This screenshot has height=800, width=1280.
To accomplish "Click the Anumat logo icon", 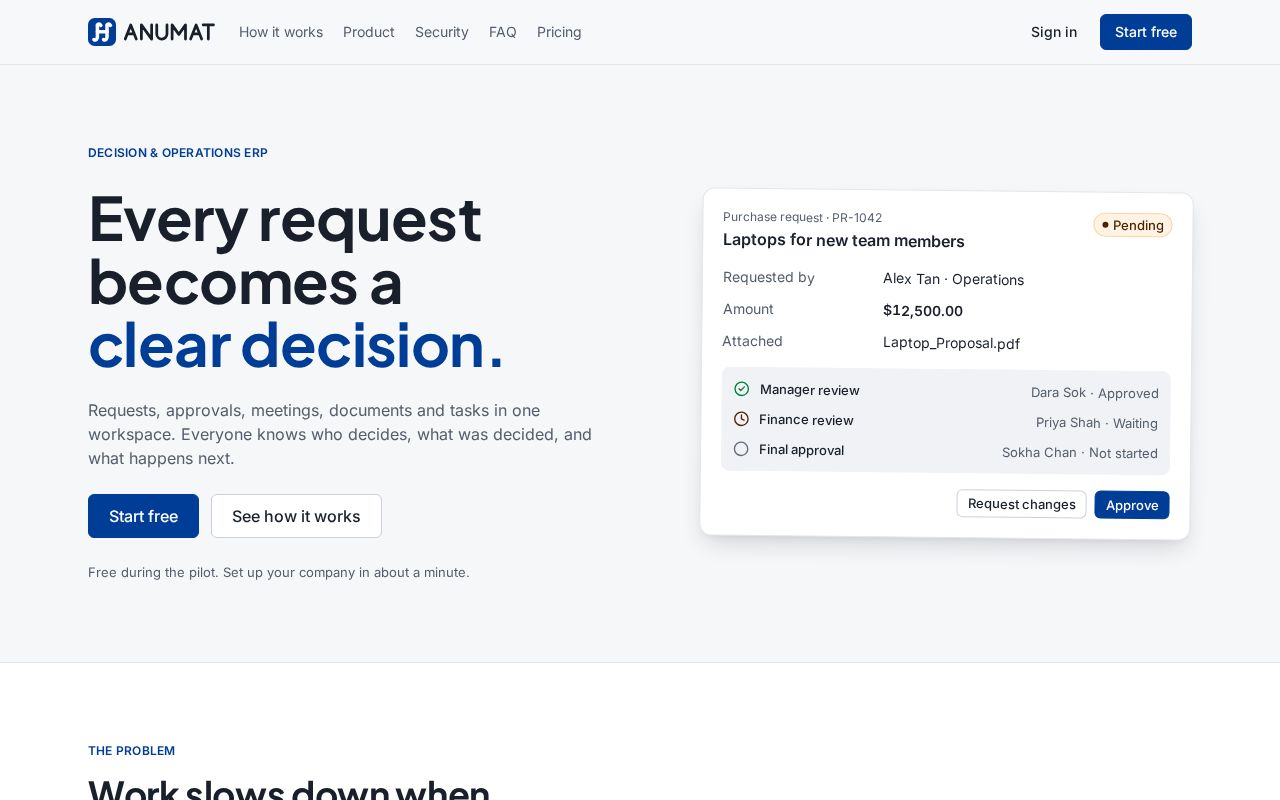I will click(x=102, y=32).
